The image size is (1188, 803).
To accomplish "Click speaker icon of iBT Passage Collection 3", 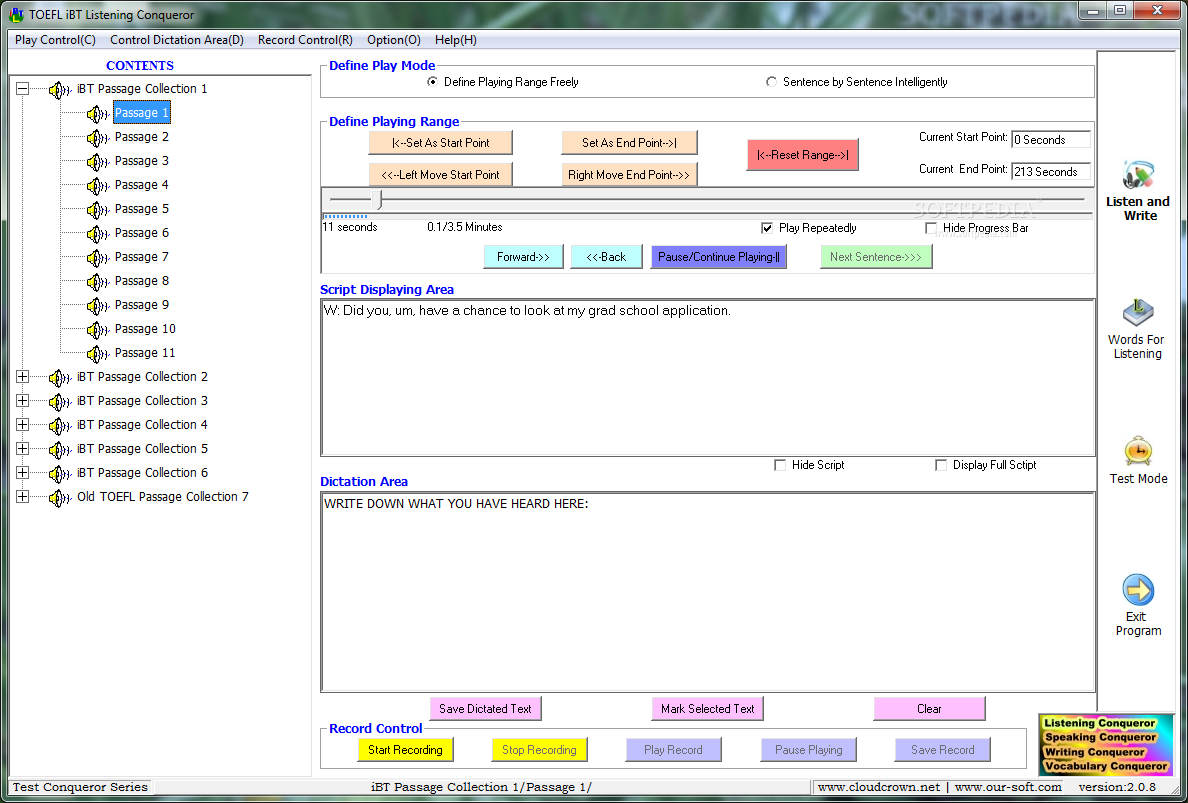I will [x=60, y=402].
